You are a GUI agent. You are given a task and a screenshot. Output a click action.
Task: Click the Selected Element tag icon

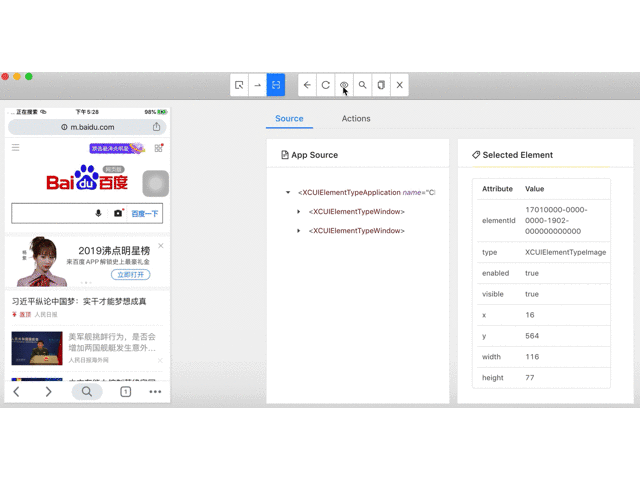click(476, 155)
